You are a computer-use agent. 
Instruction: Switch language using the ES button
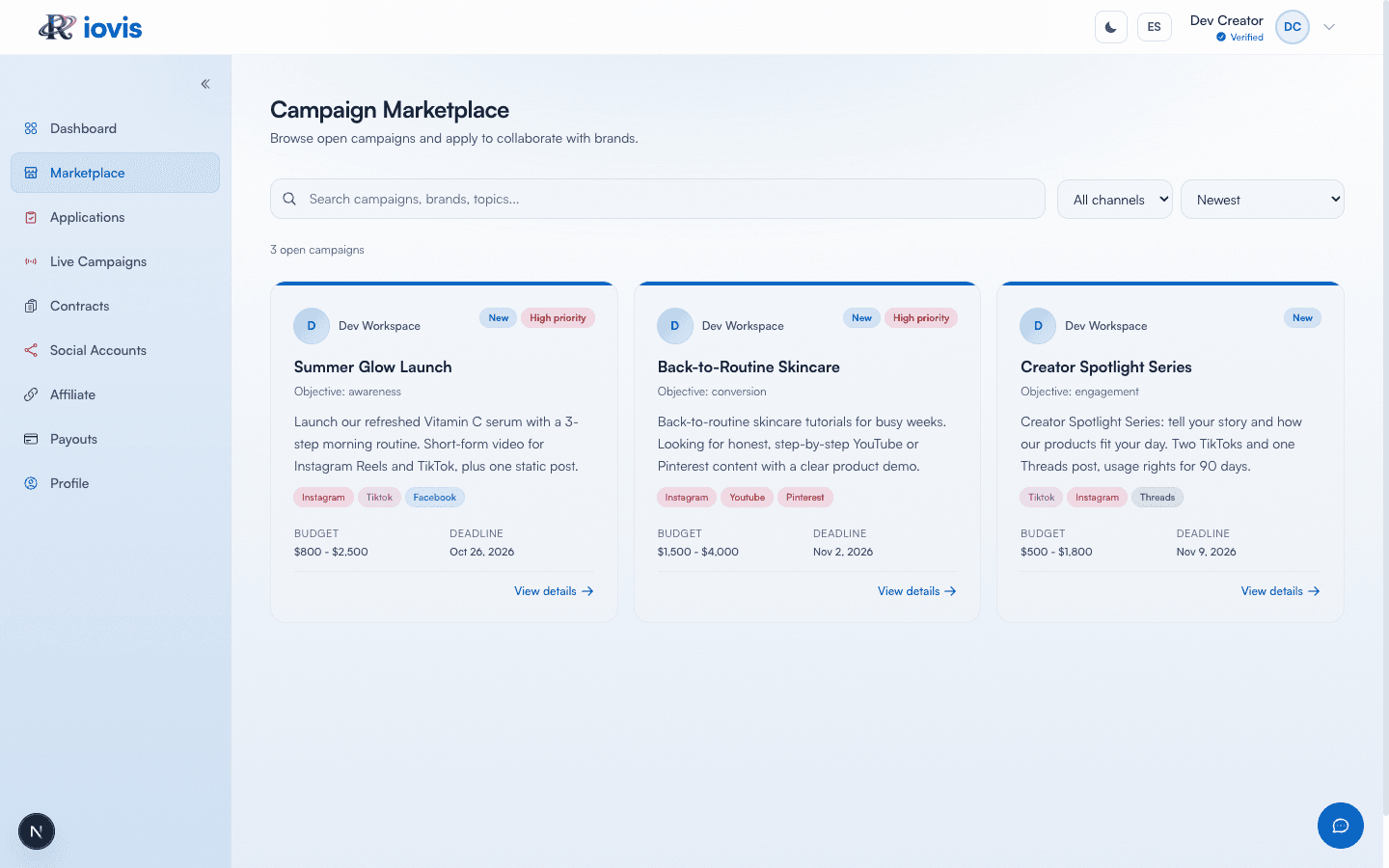click(x=1155, y=27)
